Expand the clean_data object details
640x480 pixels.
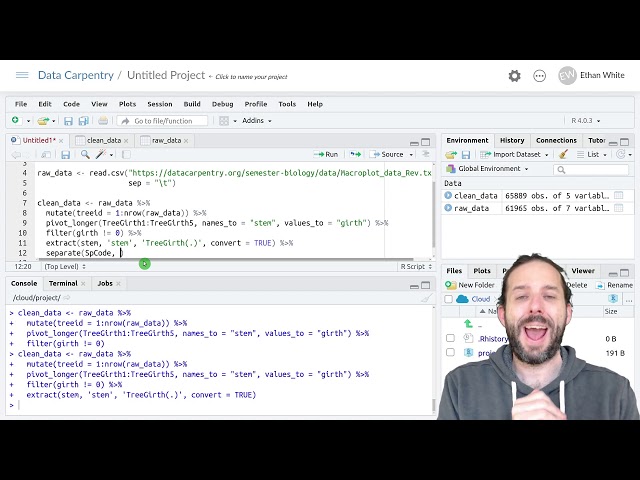point(448,196)
